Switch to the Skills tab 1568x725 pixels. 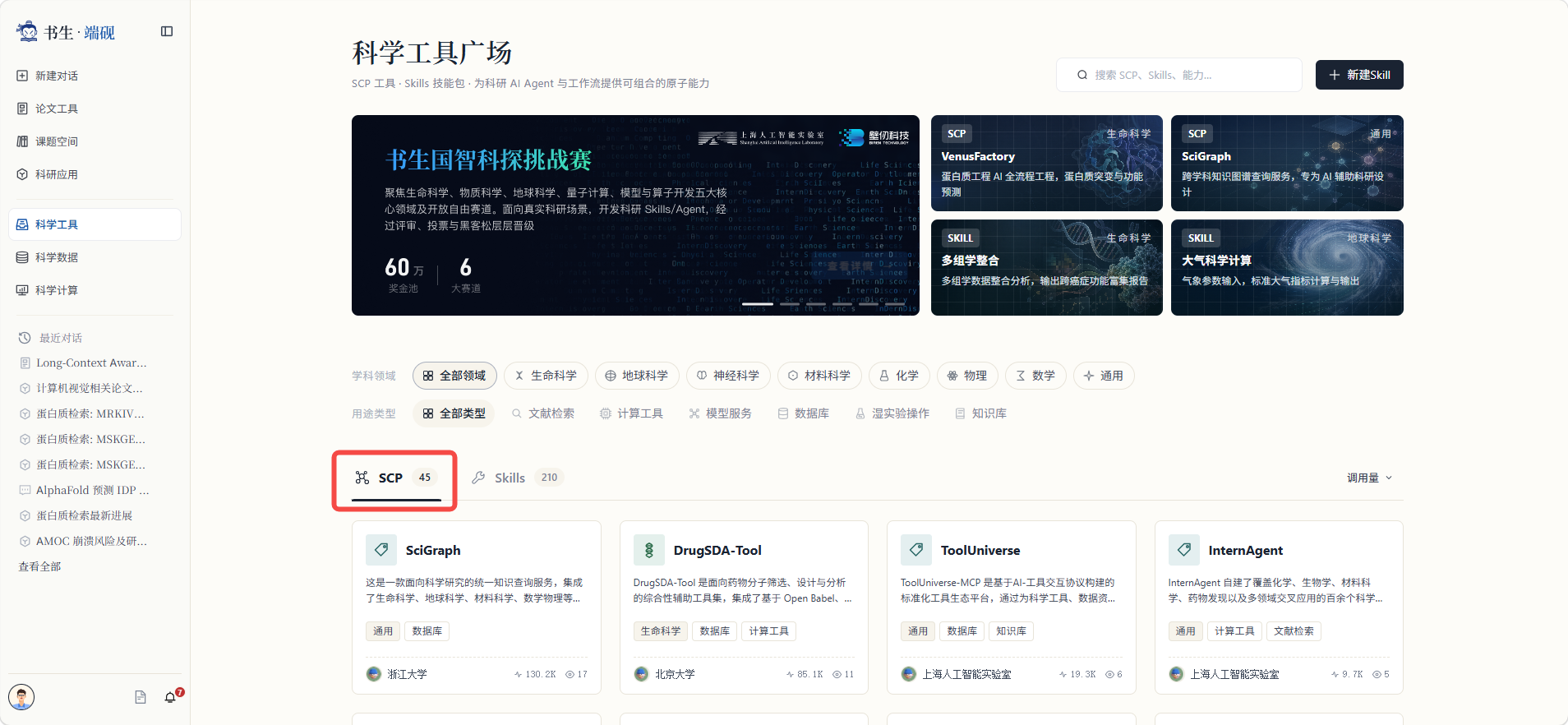(x=517, y=478)
